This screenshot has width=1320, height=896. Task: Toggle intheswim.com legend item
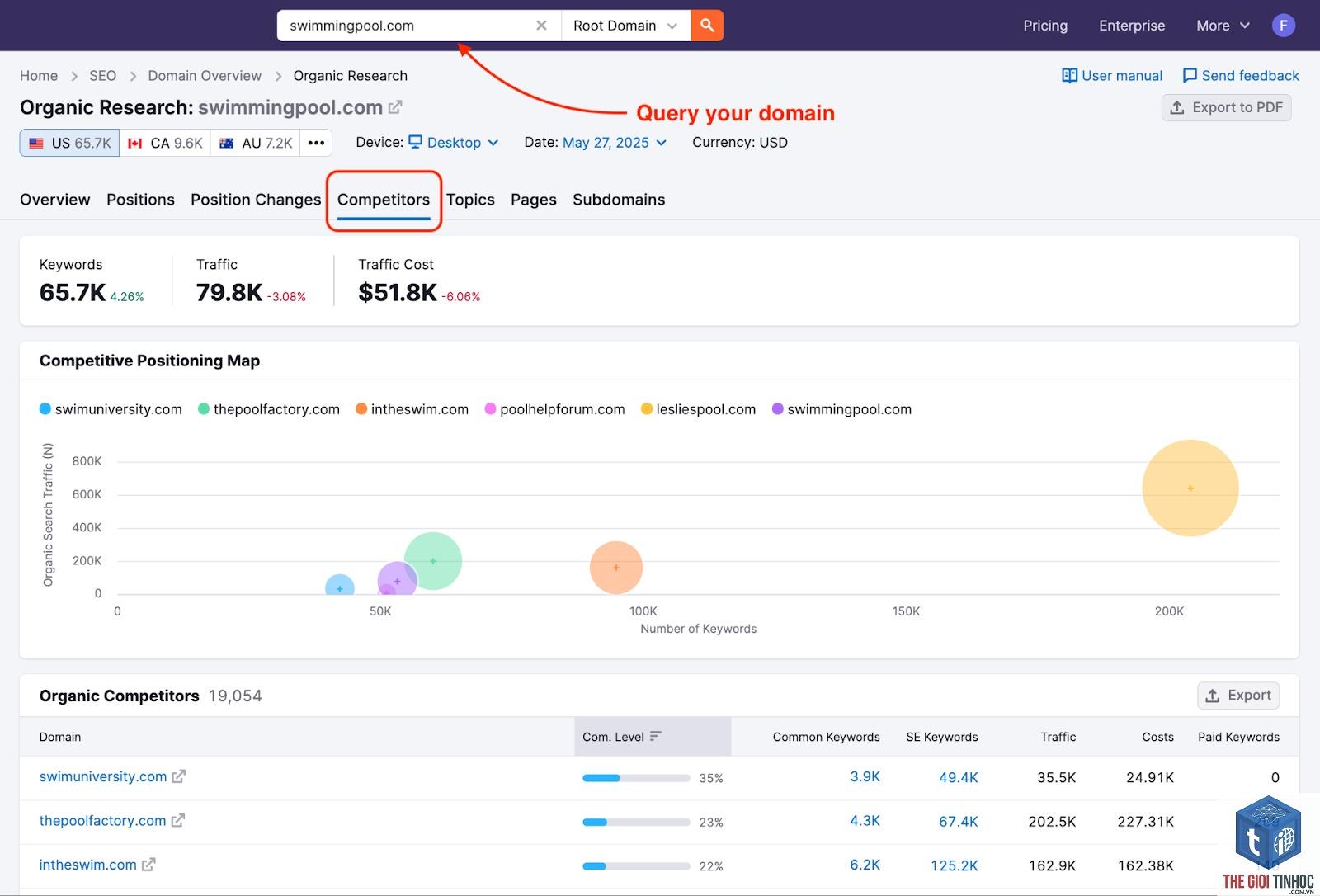tap(412, 409)
